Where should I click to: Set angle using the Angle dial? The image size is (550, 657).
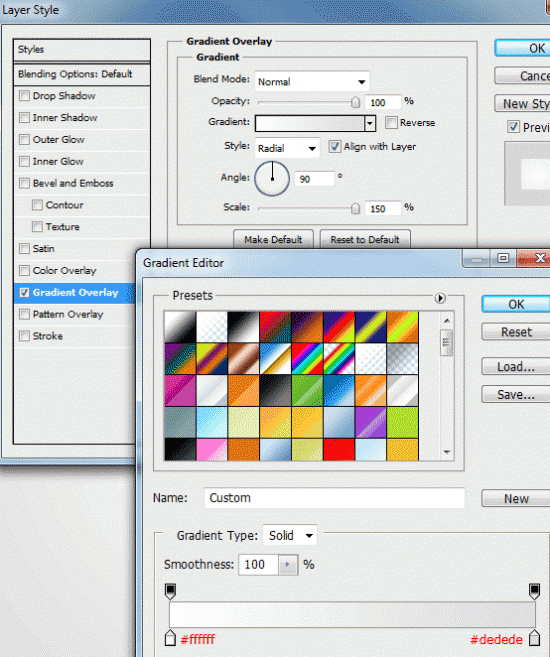click(272, 178)
